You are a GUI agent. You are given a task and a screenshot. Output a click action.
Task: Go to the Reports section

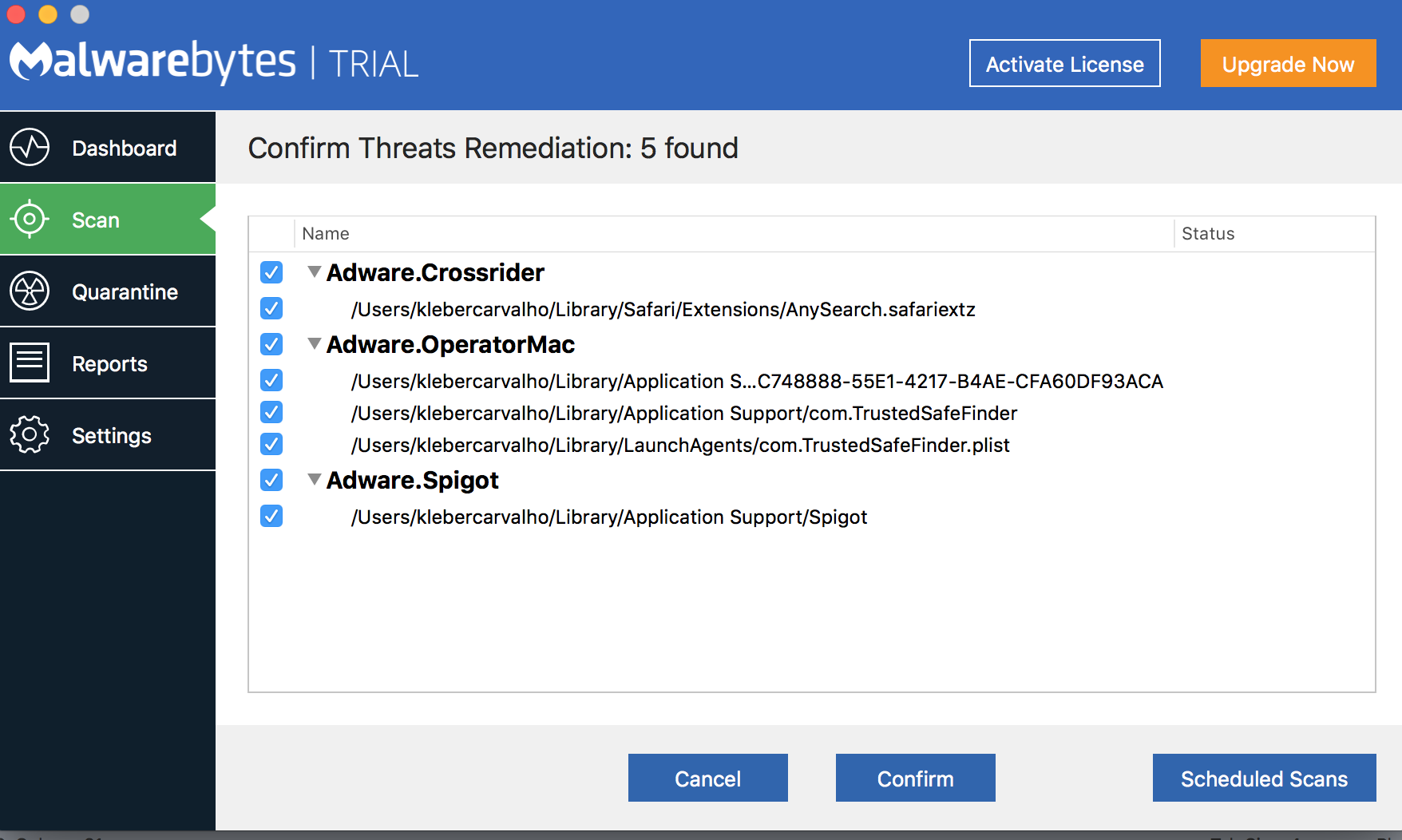coord(110,363)
